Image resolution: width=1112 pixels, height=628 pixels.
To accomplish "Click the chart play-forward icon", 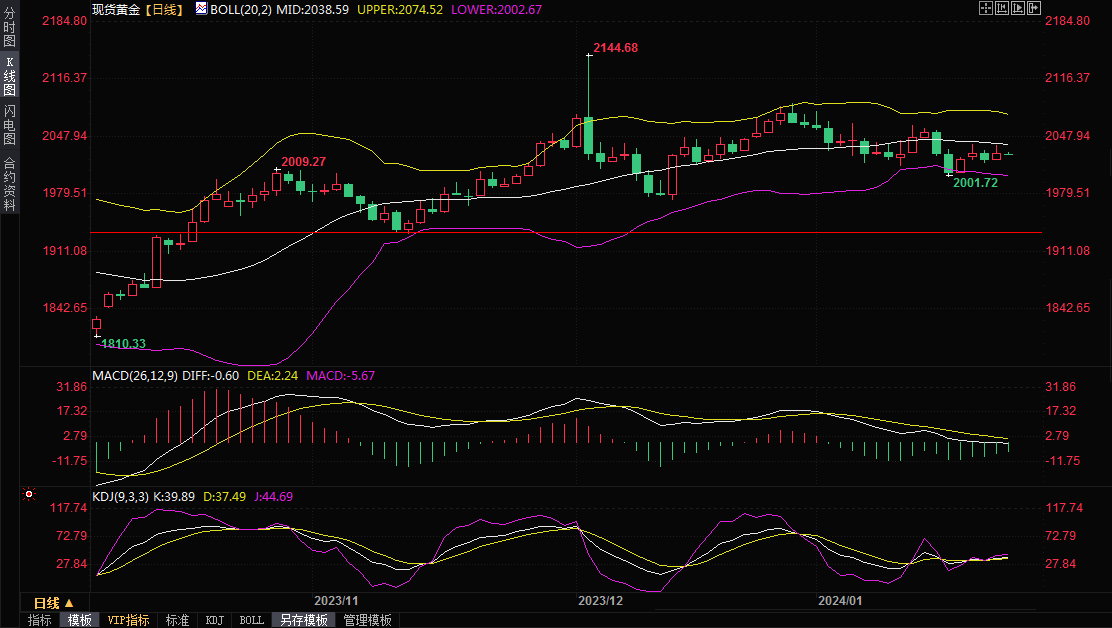I will tap(1017, 8).
